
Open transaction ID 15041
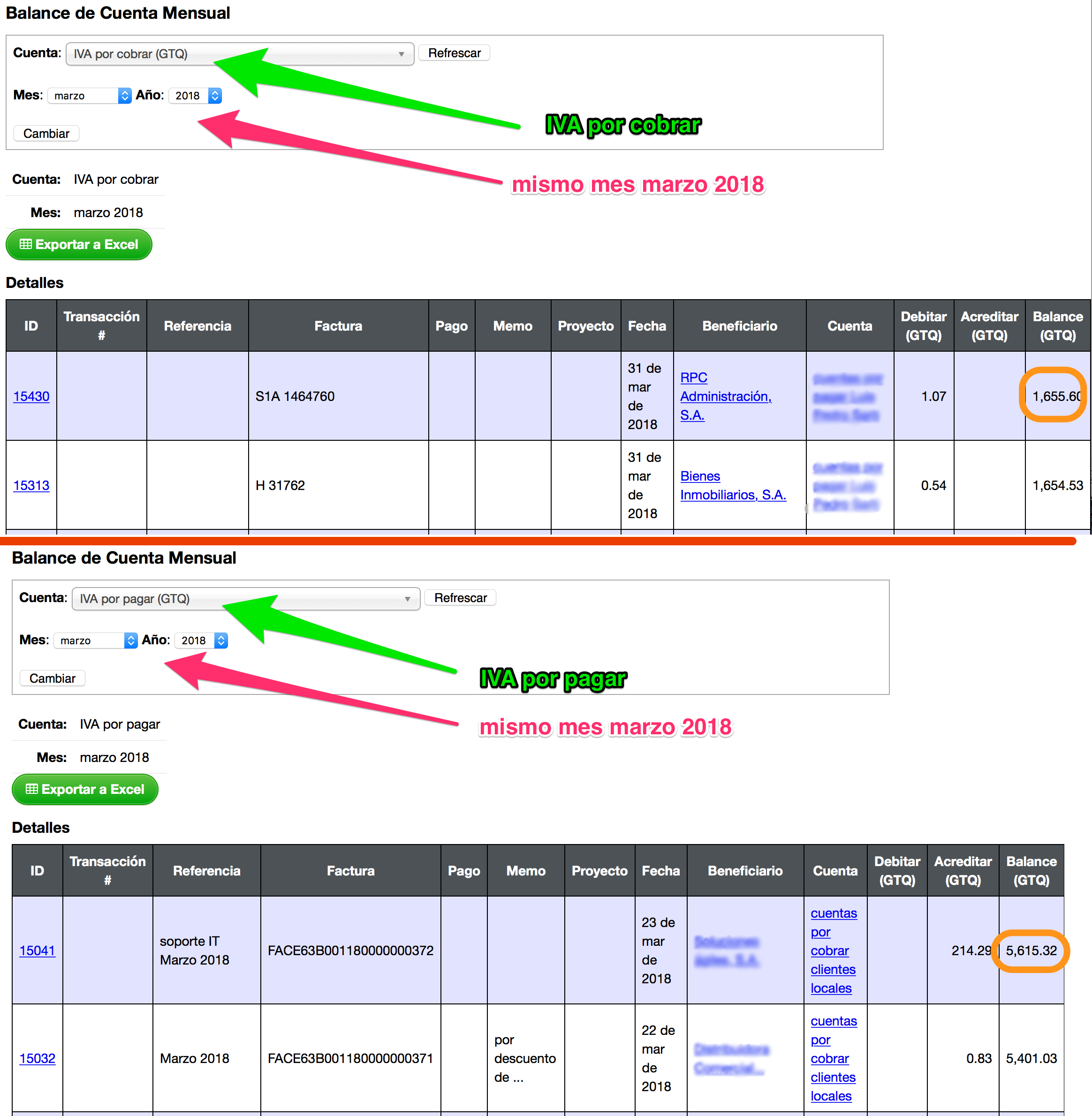point(37,950)
